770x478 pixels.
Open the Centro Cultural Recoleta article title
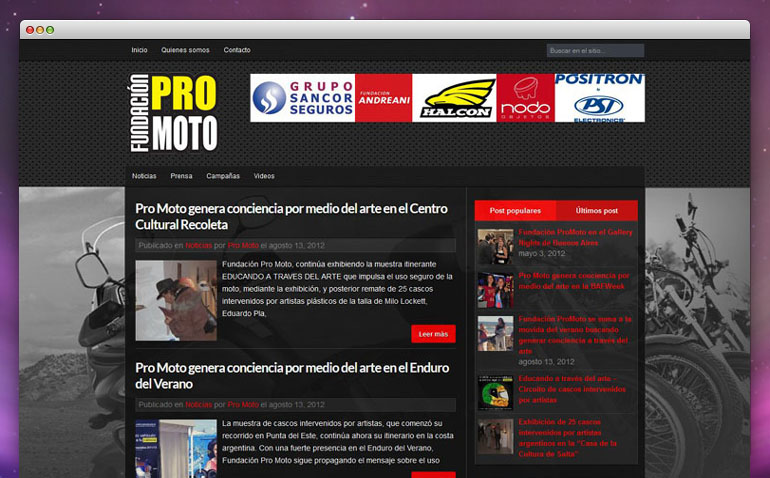(291, 216)
